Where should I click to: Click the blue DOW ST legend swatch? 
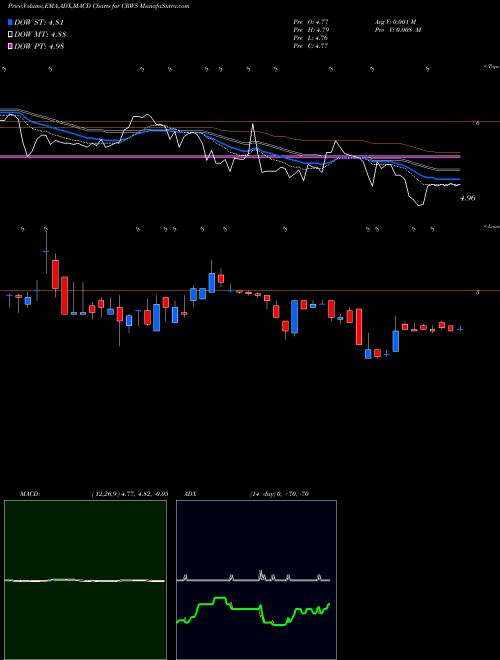pyautogui.click(x=11, y=22)
